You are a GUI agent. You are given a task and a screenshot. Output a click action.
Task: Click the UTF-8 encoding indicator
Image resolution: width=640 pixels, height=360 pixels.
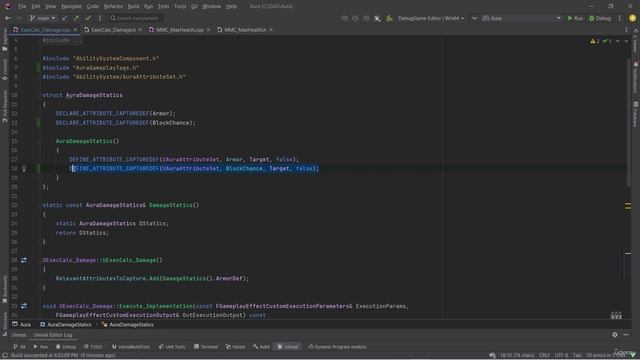point(561,355)
